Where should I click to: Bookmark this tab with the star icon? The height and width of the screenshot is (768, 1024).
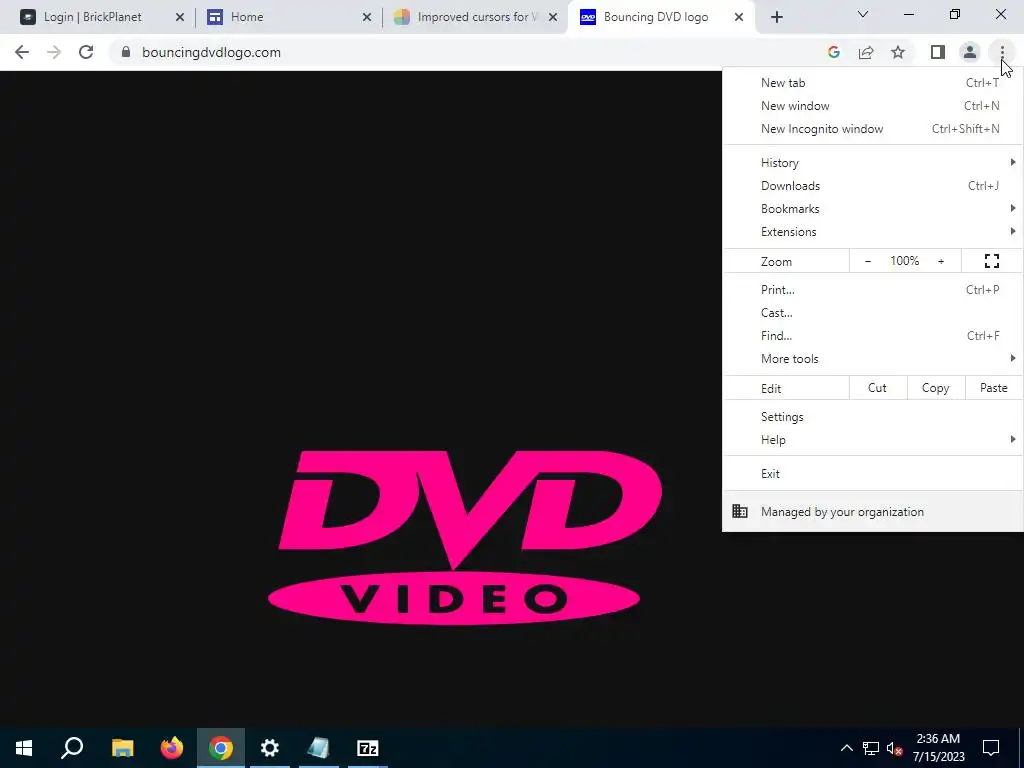(898, 52)
